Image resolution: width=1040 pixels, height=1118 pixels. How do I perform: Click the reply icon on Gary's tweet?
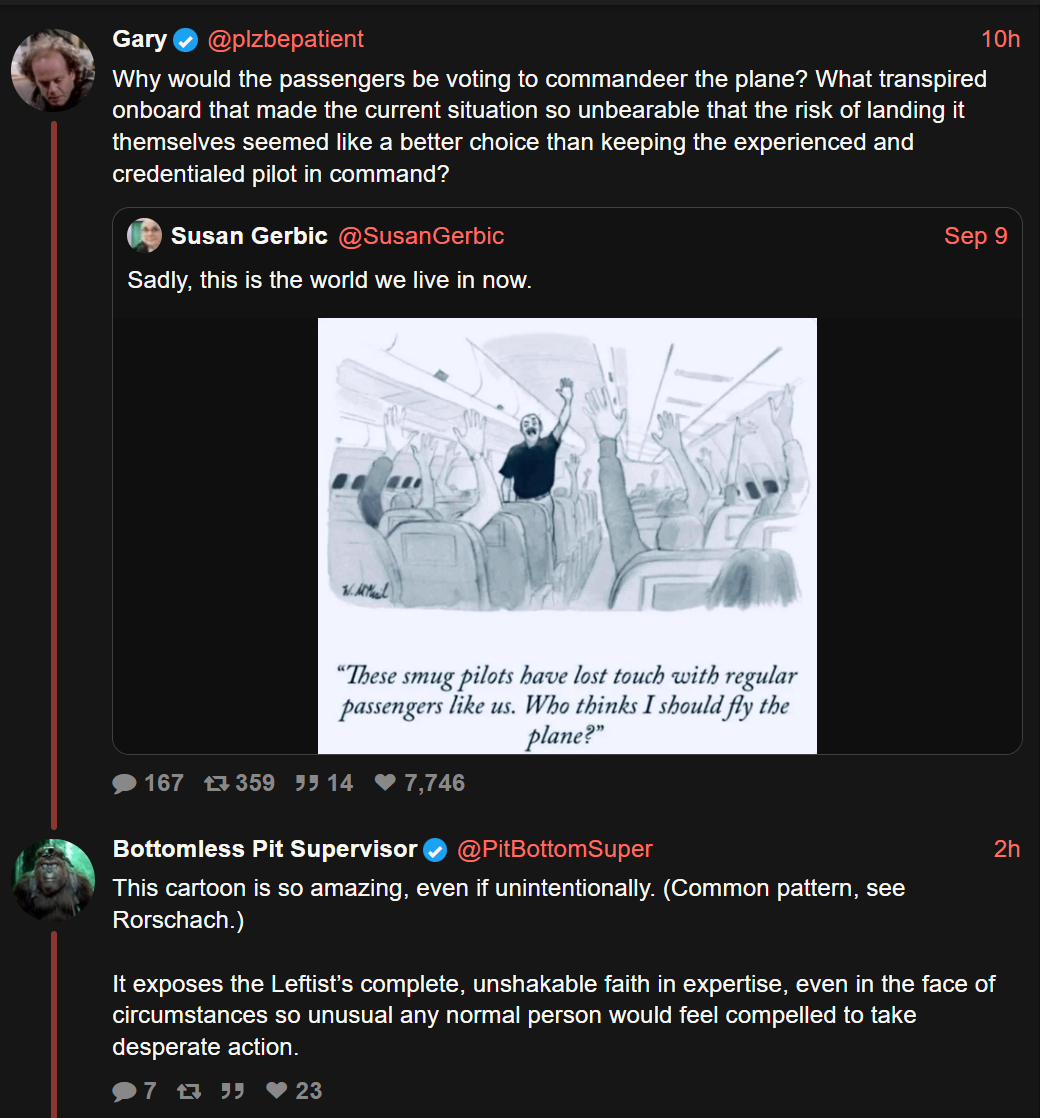(125, 783)
